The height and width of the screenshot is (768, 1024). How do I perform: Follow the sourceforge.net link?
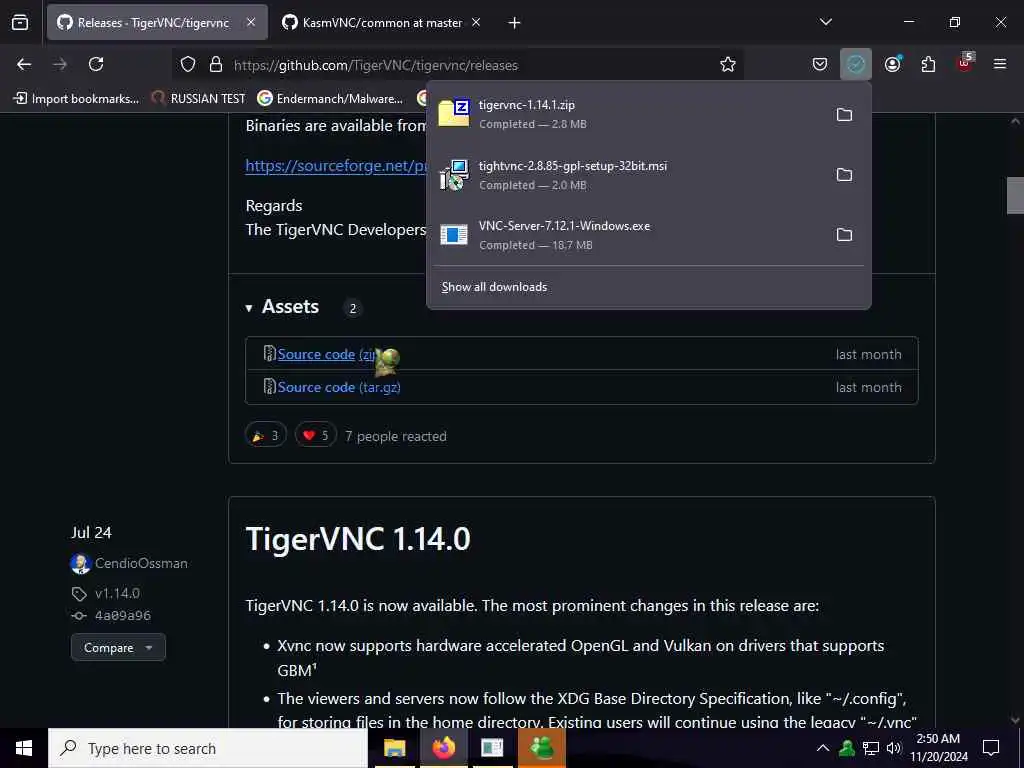pos(336,165)
